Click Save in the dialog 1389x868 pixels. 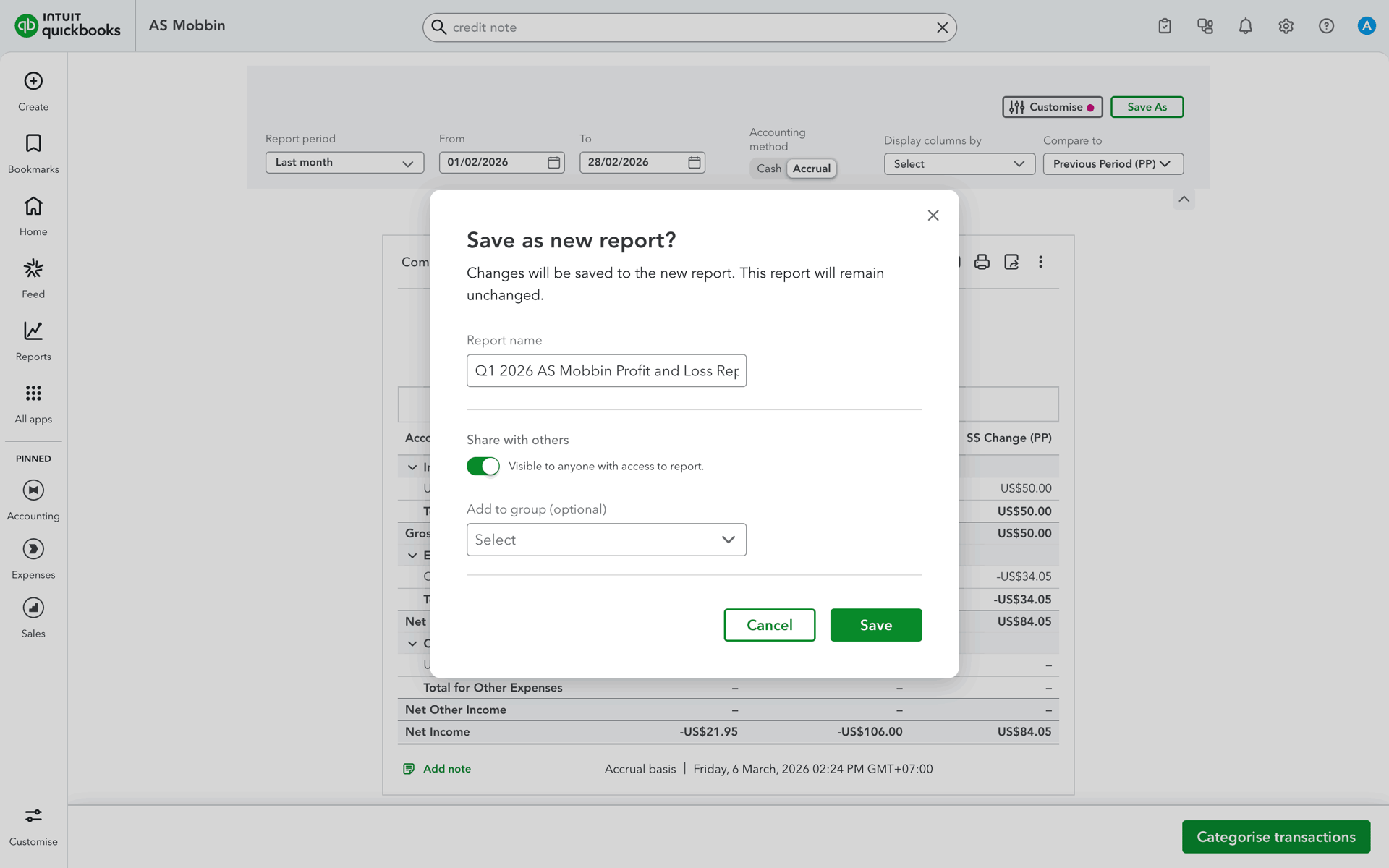(x=876, y=625)
